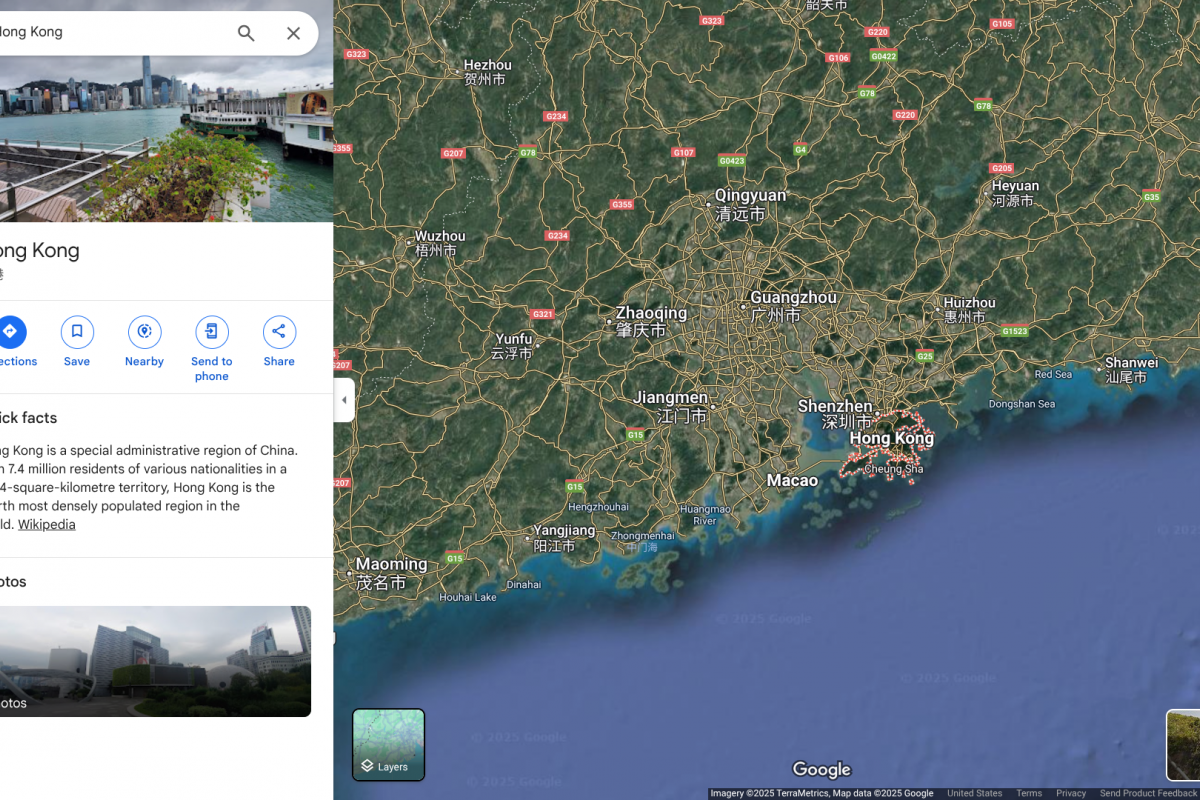
Task: Open the Terms link in footer
Action: 1029,793
